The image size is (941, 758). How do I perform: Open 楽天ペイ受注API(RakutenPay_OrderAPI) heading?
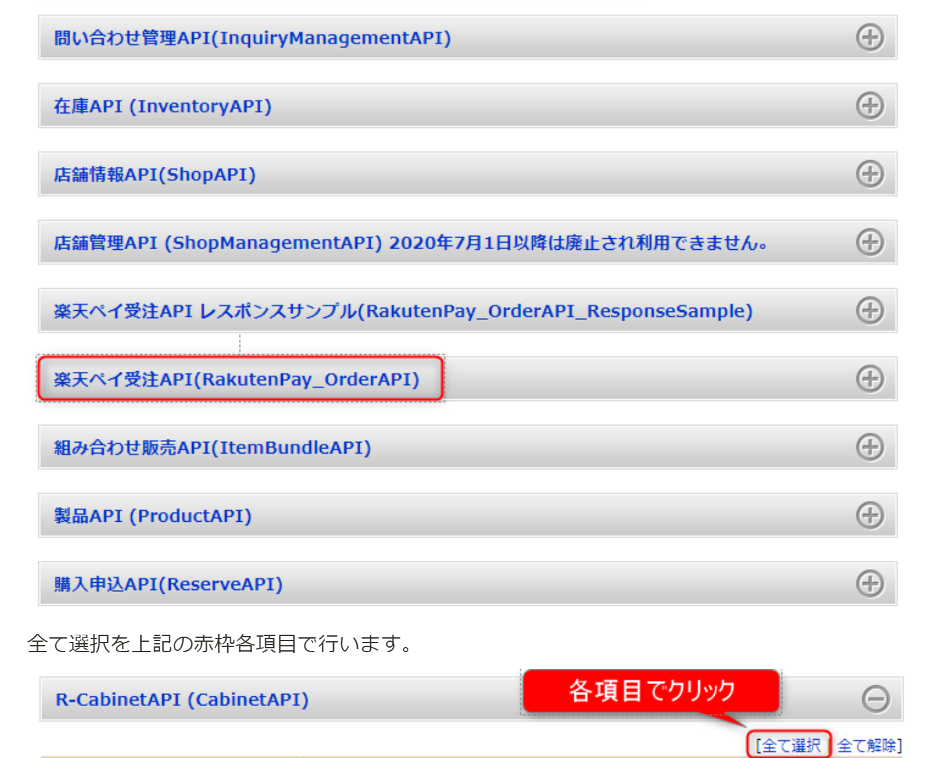point(236,379)
